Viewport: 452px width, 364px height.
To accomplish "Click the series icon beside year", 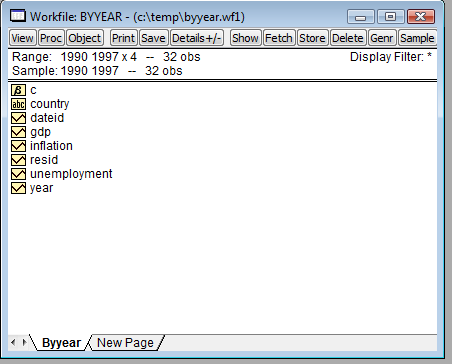I will click(18, 188).
